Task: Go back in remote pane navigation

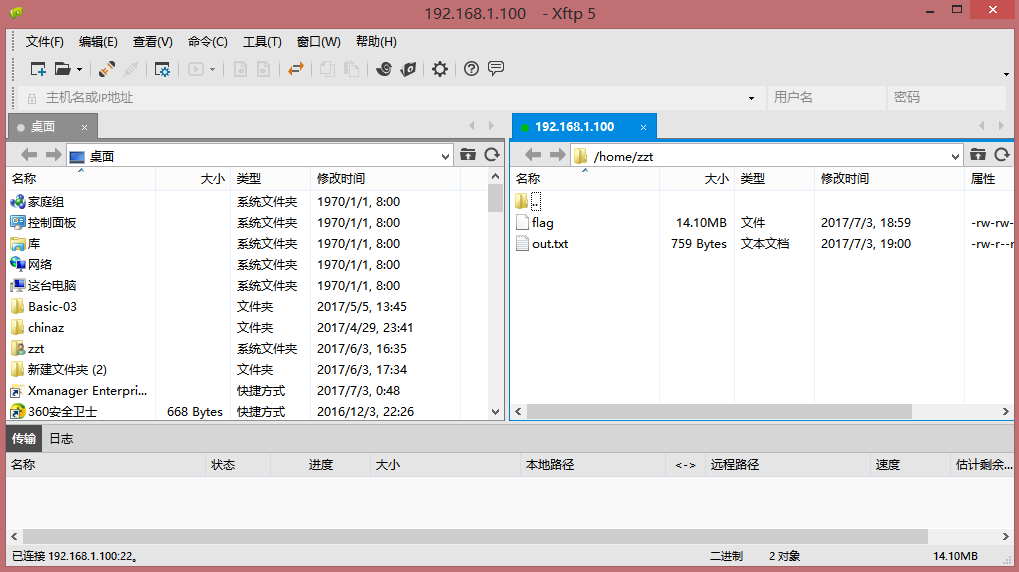Action: point(533,155)
